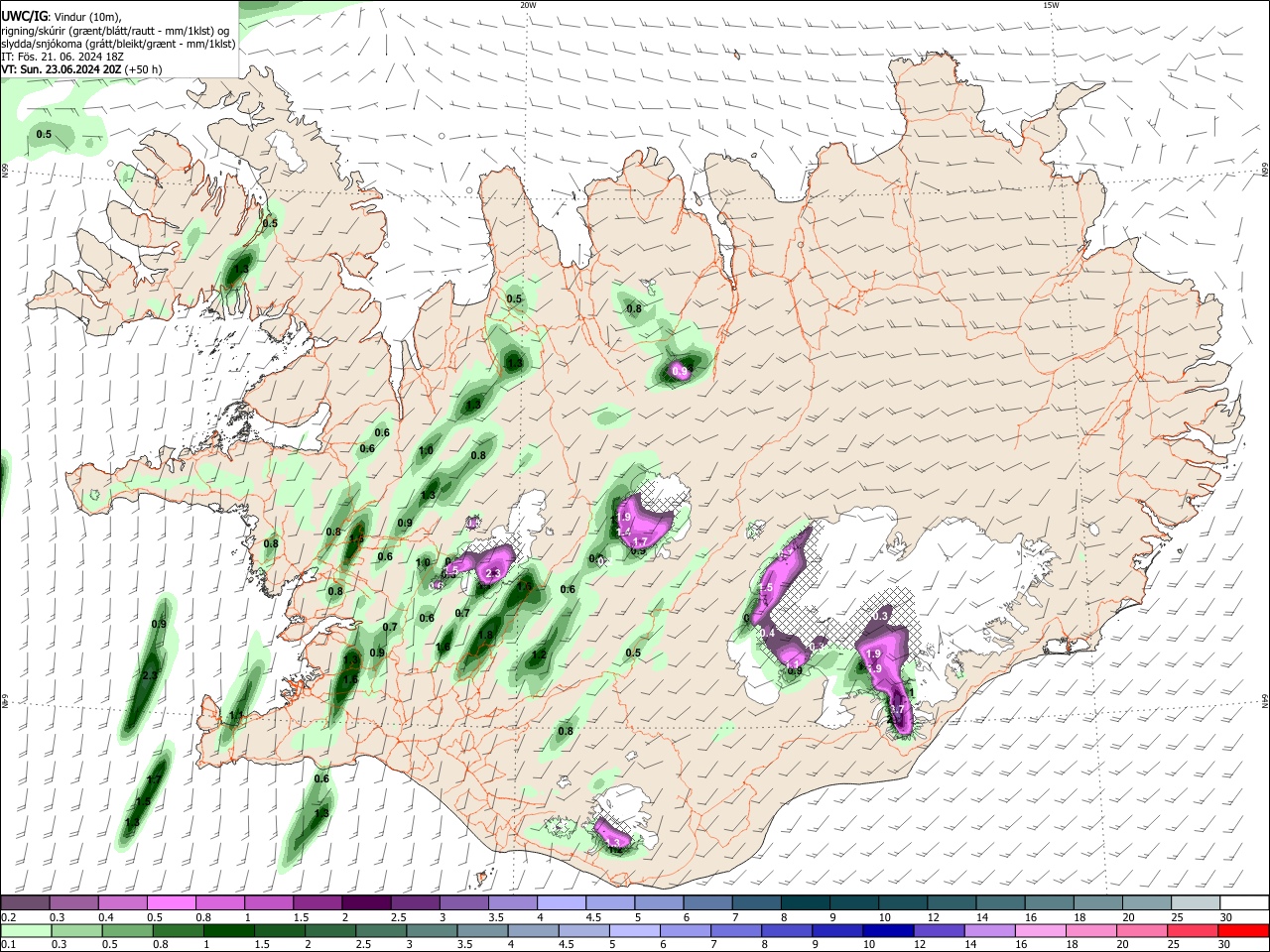Click the 'VT: Sun. 23.06.2024 20Z' valid time

(62, 69)
